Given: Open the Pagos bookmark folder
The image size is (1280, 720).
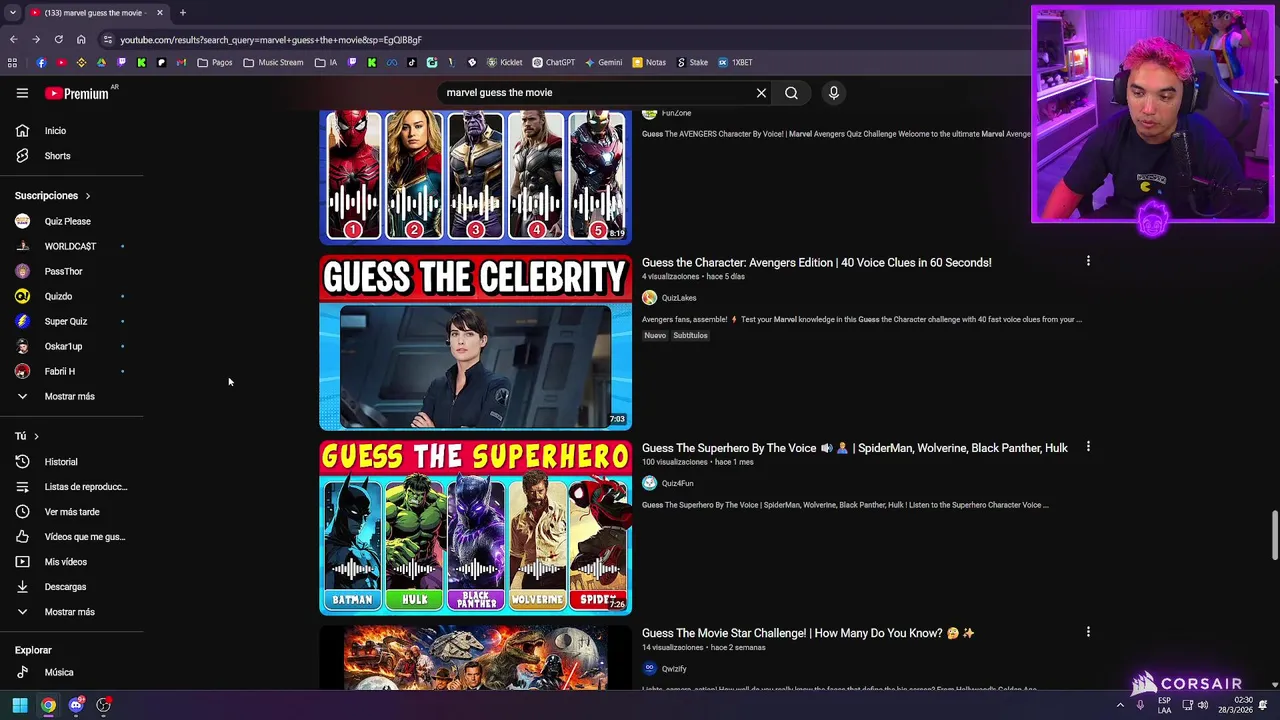Looking at the screenshot, I should click(x=215, y=62).
